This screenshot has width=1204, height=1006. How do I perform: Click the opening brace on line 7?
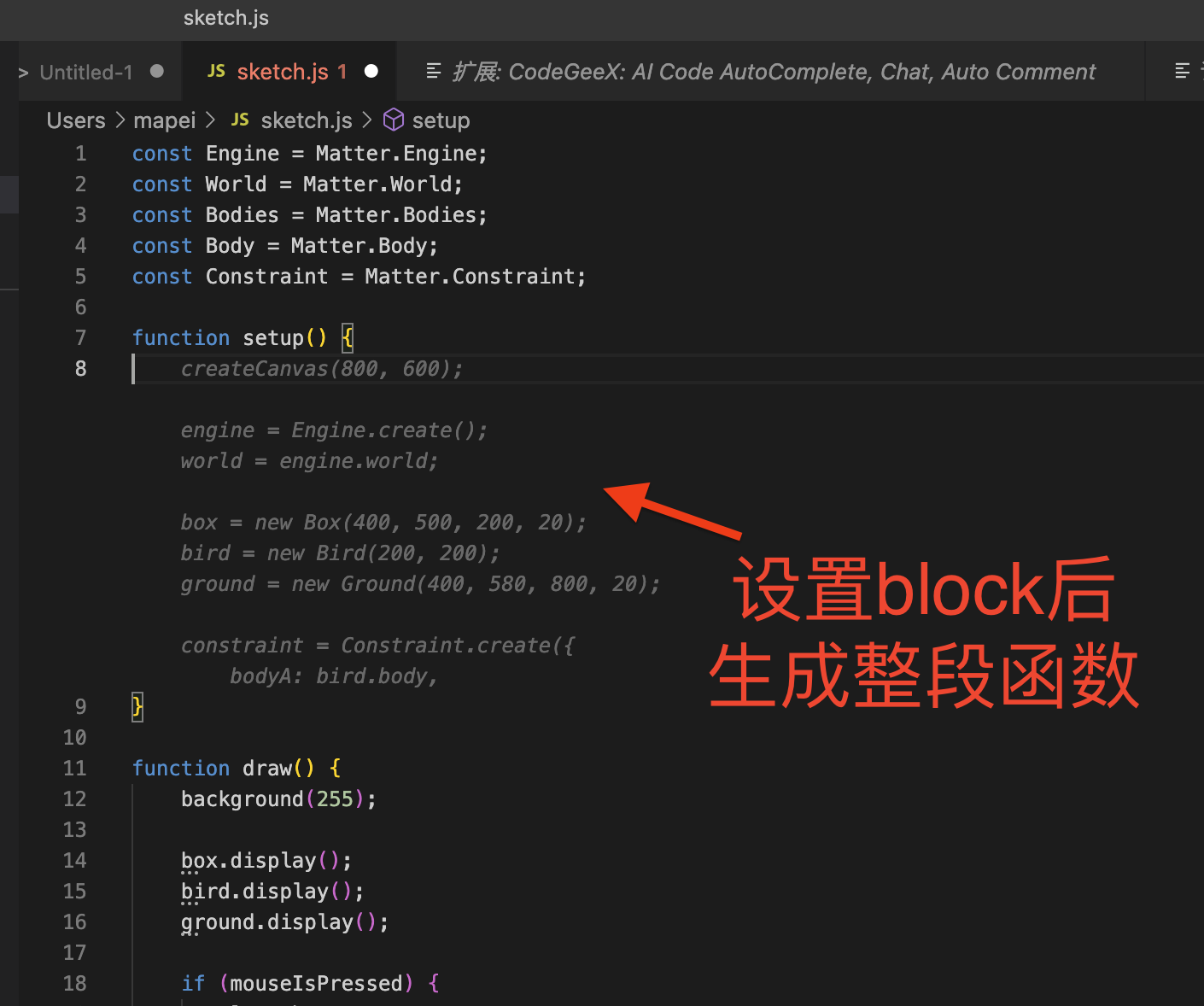[348, 338]
